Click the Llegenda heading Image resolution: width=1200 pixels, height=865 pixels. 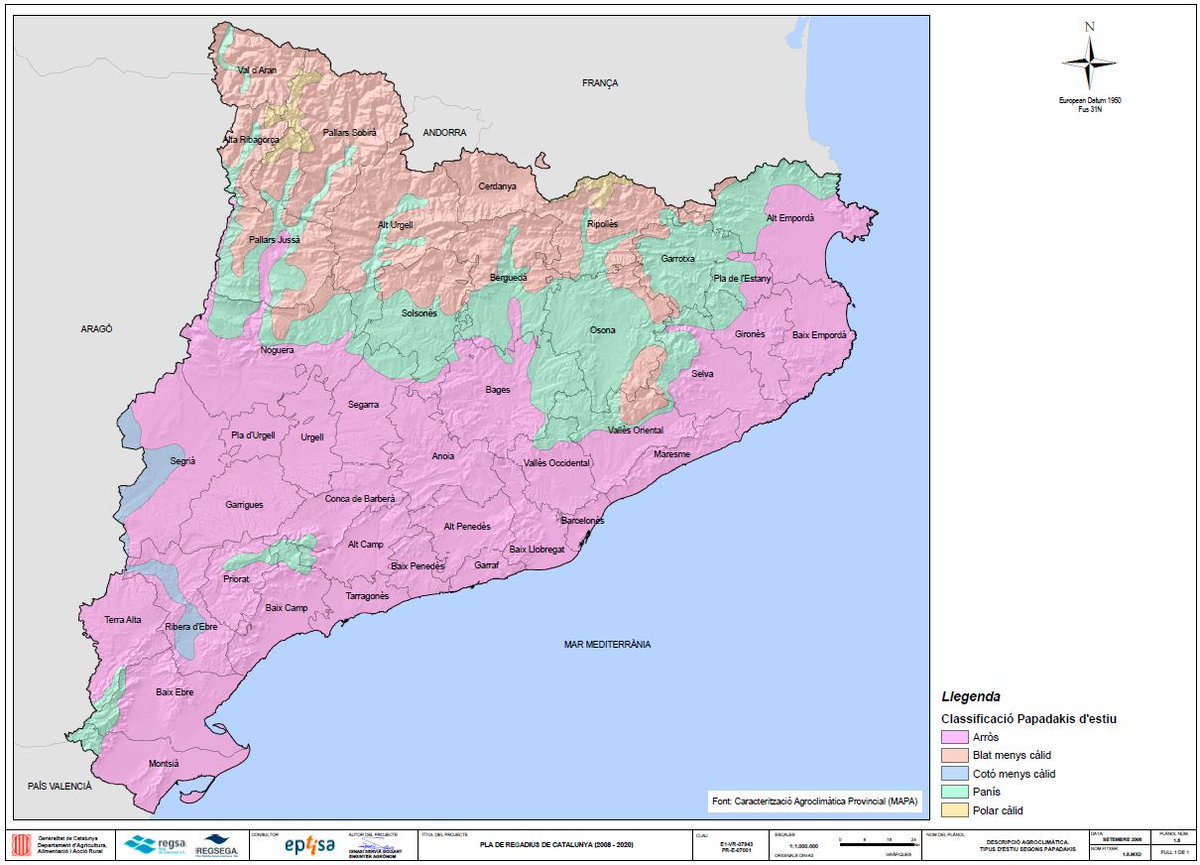point(970,696)
